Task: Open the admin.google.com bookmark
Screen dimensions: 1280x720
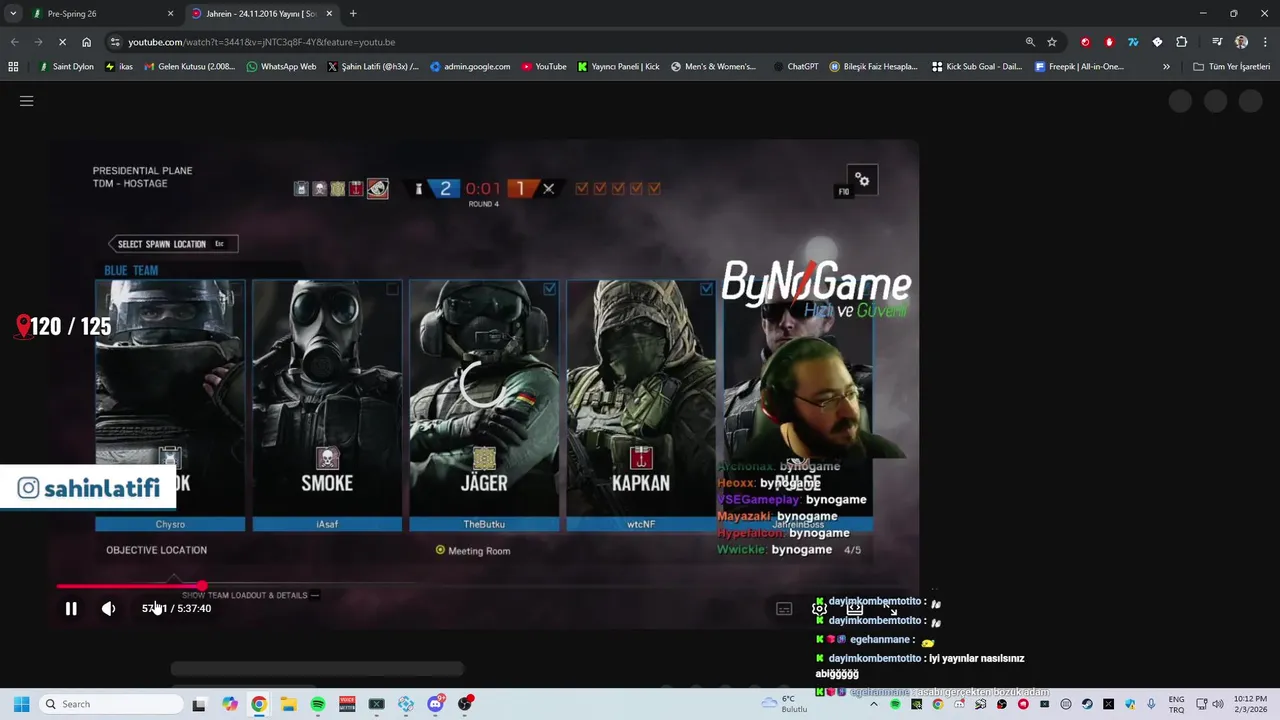Action: (x=470, y=67)
